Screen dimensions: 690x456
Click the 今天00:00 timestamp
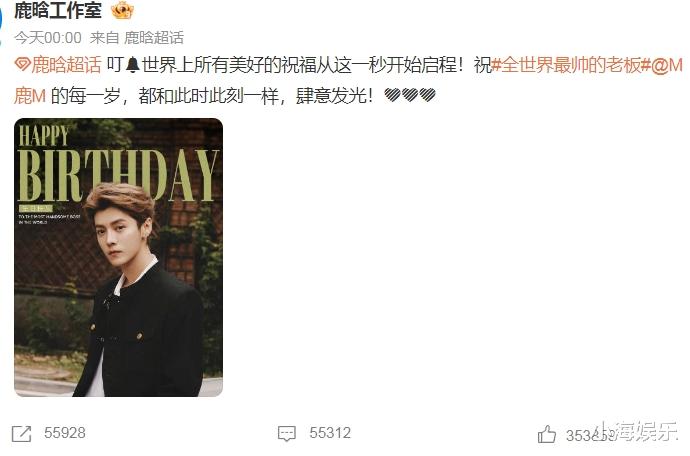point(48,38)
